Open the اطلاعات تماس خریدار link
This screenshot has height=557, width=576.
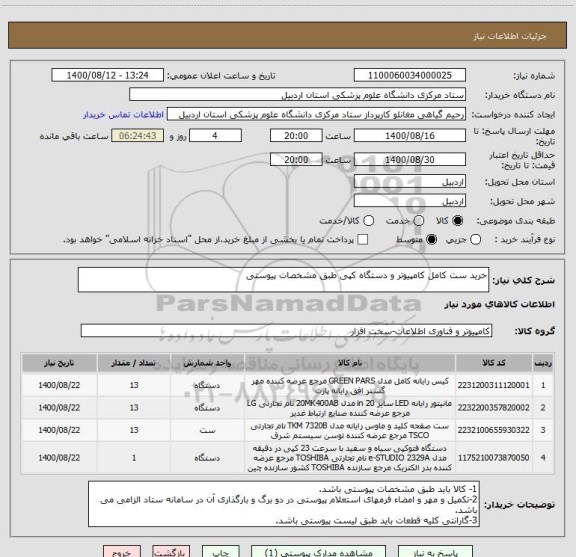click(x=123, y=115)
